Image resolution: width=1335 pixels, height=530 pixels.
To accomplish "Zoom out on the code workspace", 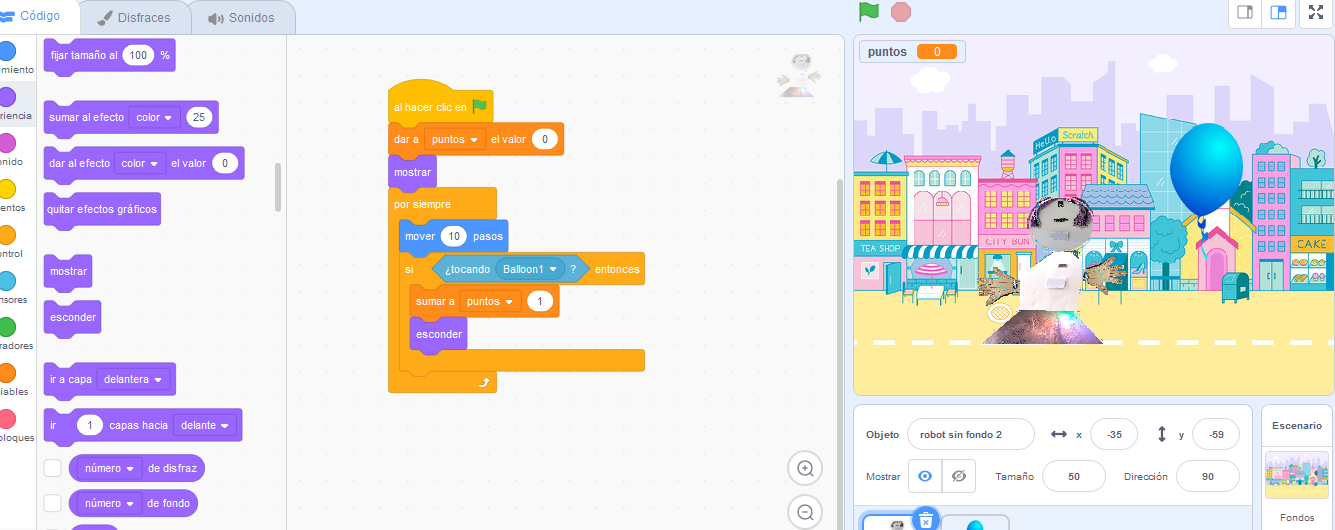I will click(x=805, y=512).
